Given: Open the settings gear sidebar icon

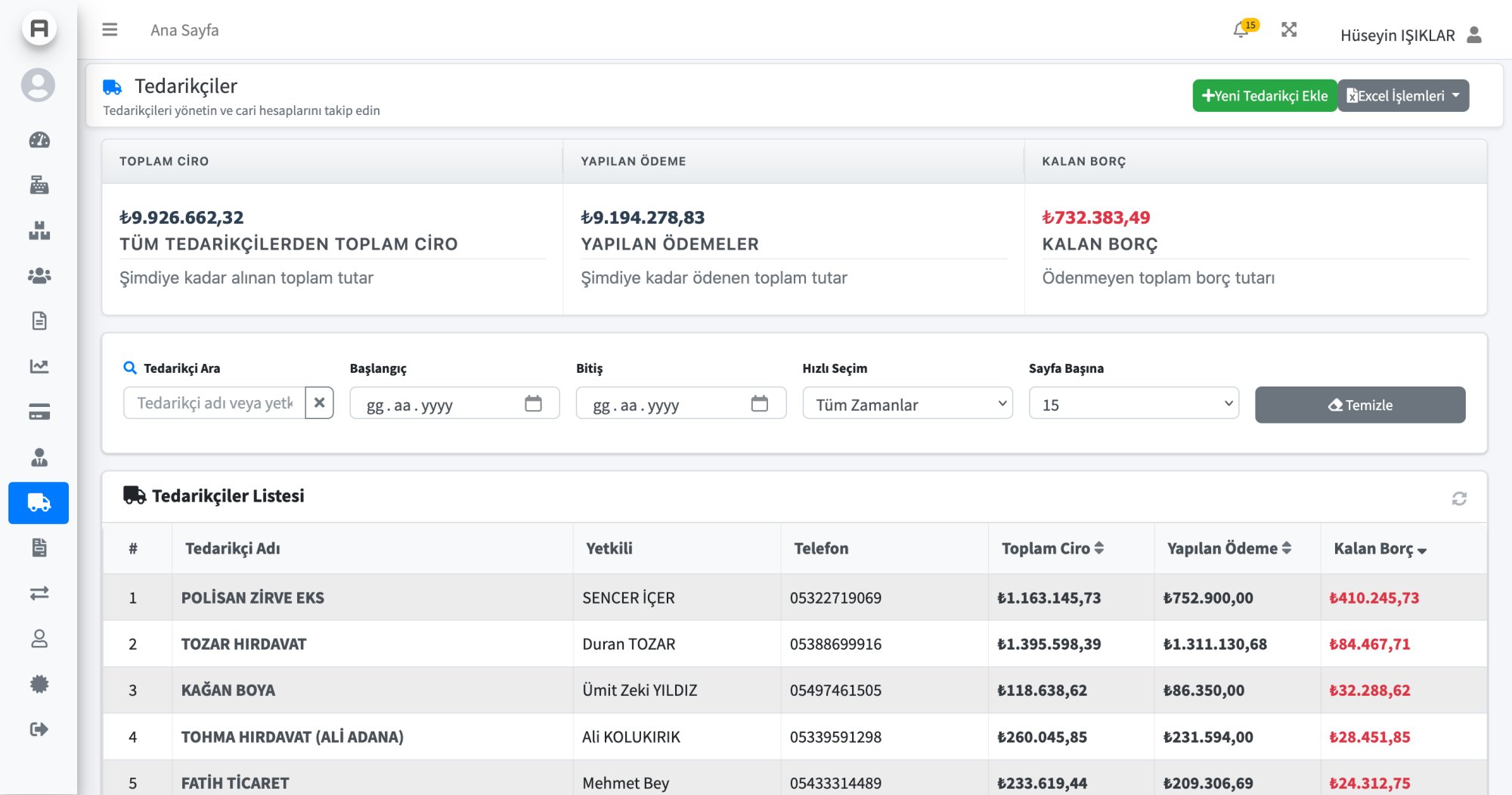Looking at the screenshot, I should pyautogui.click(x=39, y=684).
